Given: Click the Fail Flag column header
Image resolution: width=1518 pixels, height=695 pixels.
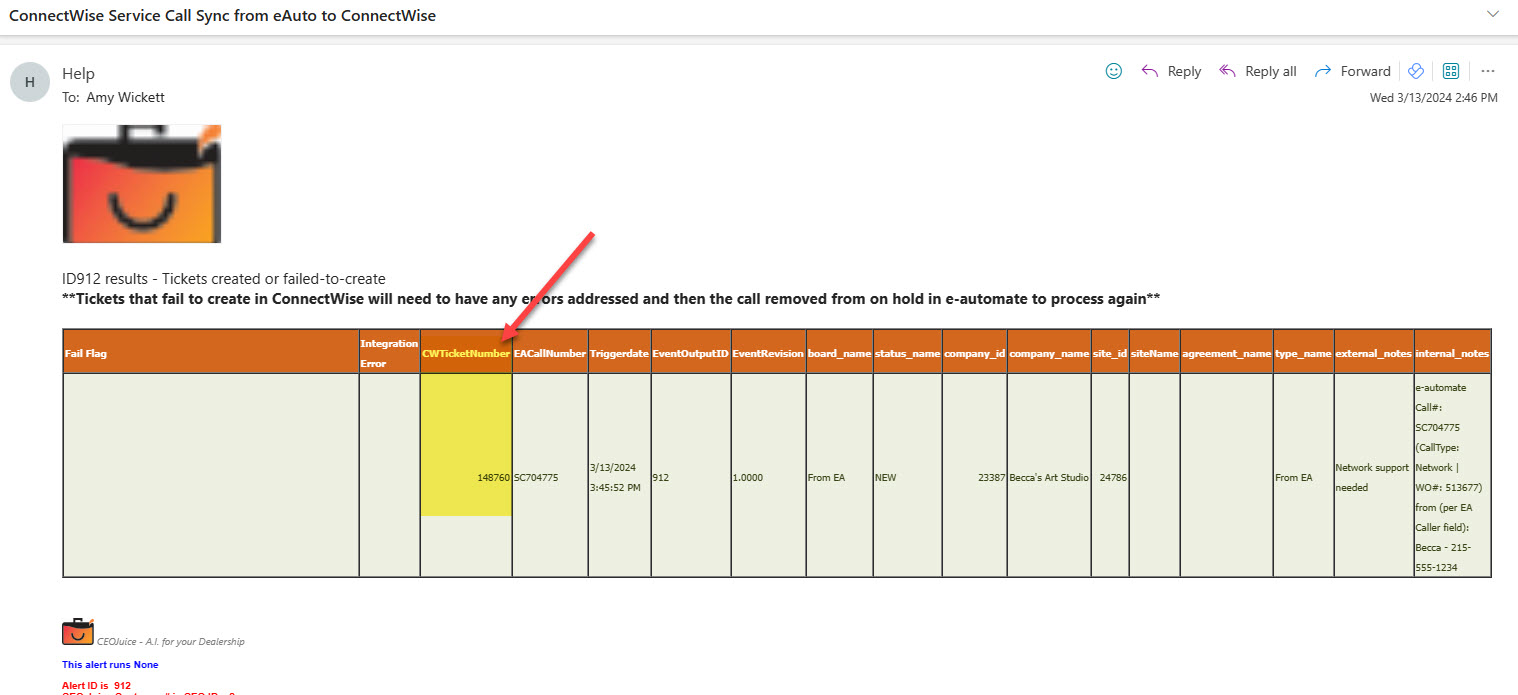Looking at the screenshot, I should (211, 353).
